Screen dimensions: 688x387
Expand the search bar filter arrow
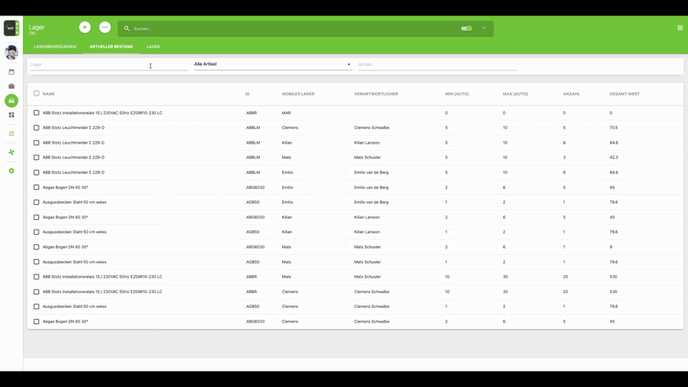(484, 29)
